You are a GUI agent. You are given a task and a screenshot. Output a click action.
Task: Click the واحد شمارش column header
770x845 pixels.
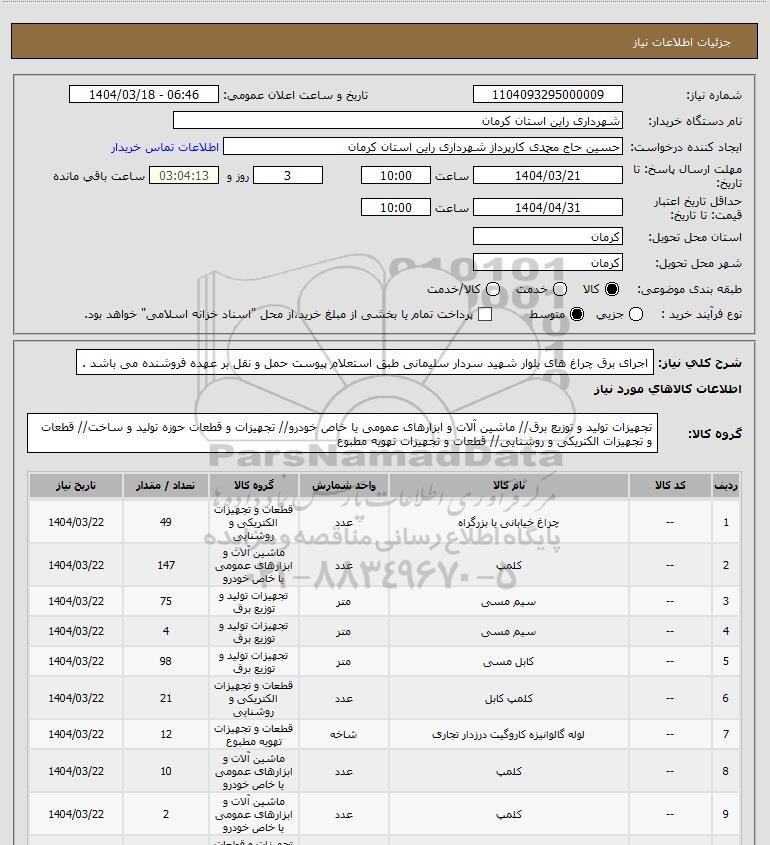[x=344, y=486]
